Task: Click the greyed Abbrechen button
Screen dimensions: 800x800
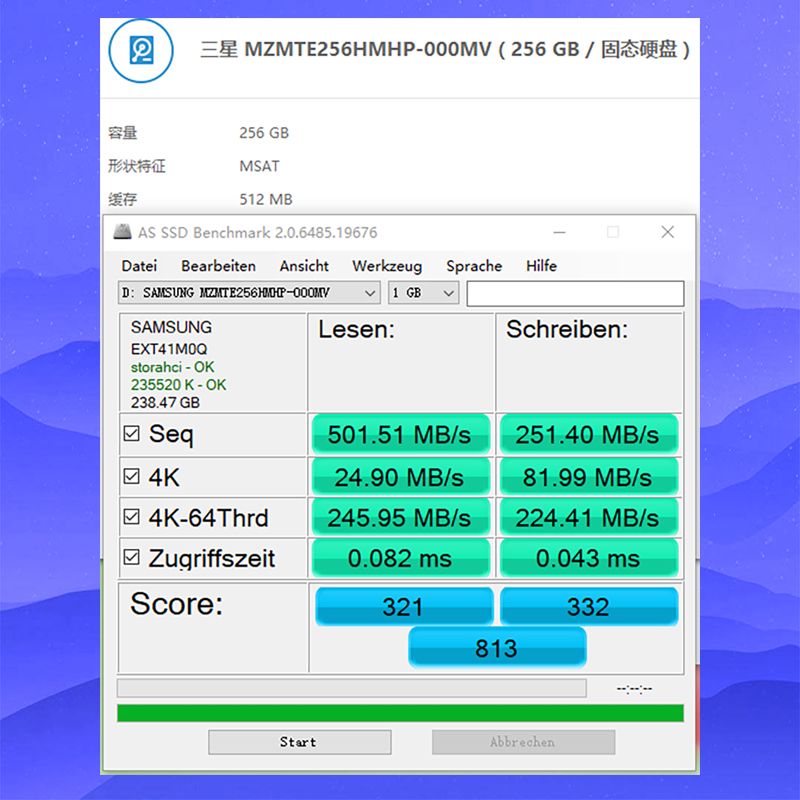Action: click(x=523, y=742)
